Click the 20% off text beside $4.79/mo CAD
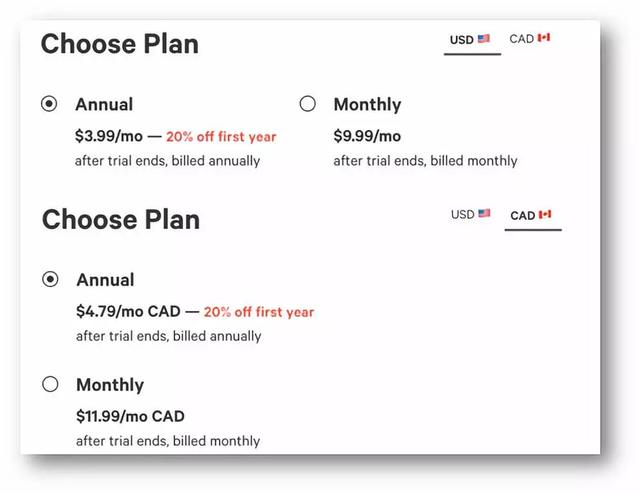640x494 pixels. (x=259, y=312)
